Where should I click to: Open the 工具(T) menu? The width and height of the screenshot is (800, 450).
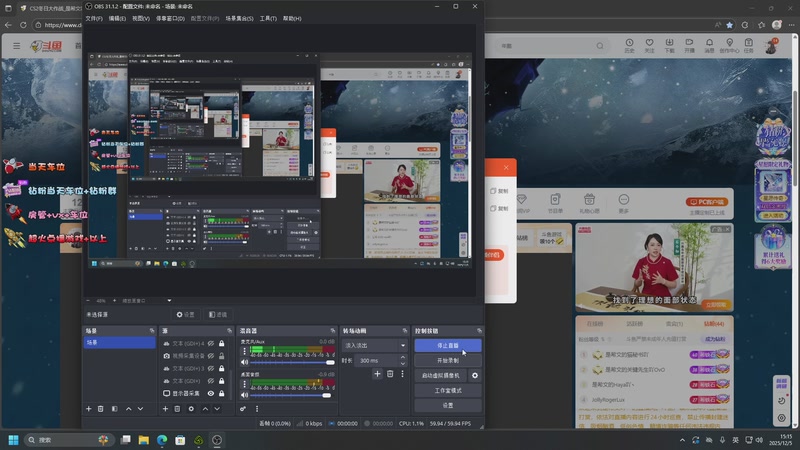pyautogui.click(x=268, y=18)
